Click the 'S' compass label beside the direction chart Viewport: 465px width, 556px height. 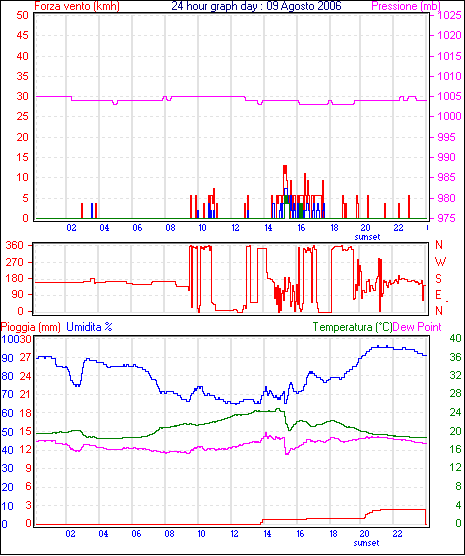point(439,279)
